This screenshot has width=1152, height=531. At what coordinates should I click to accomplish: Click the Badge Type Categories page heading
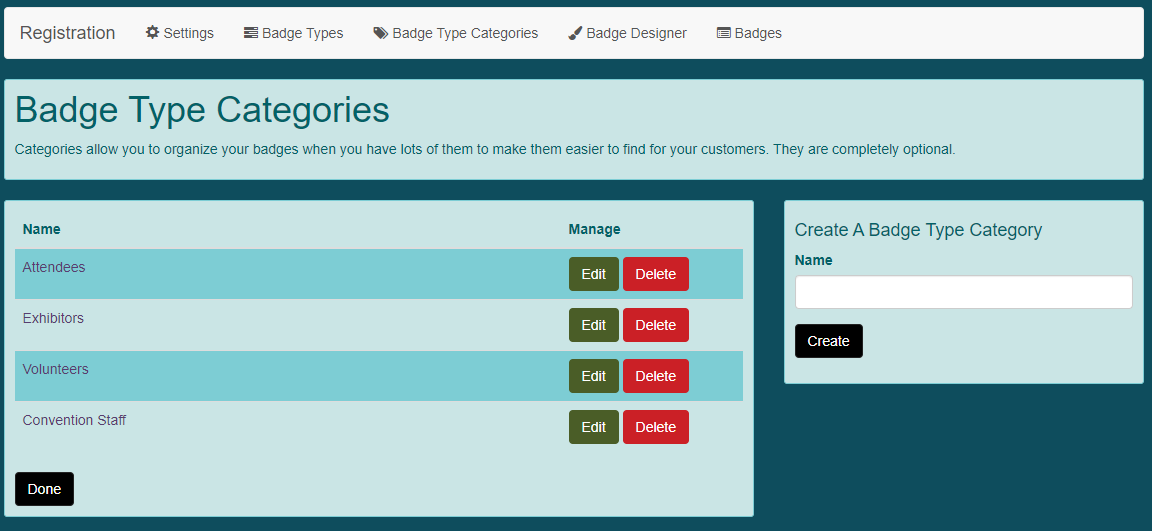click(202, 110)
